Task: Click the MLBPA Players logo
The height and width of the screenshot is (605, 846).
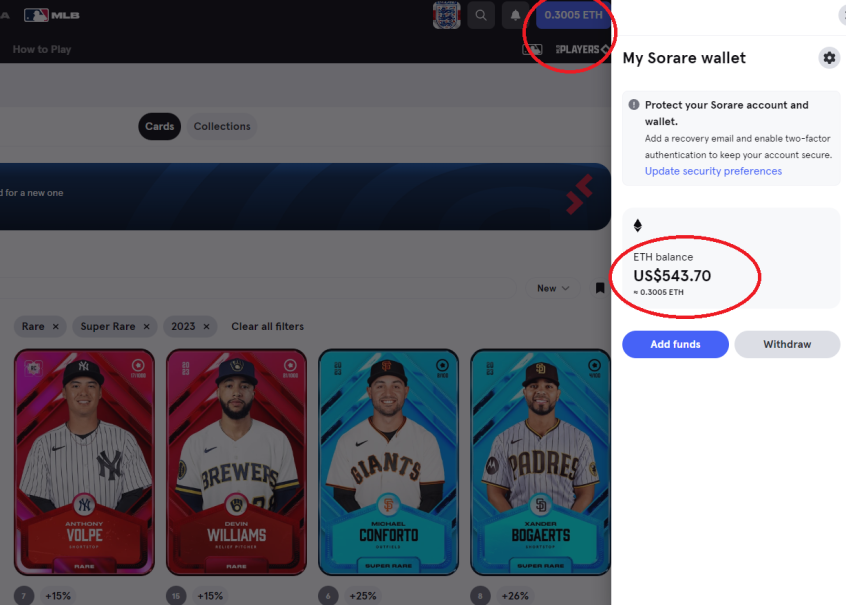Action: click(582, 50)
